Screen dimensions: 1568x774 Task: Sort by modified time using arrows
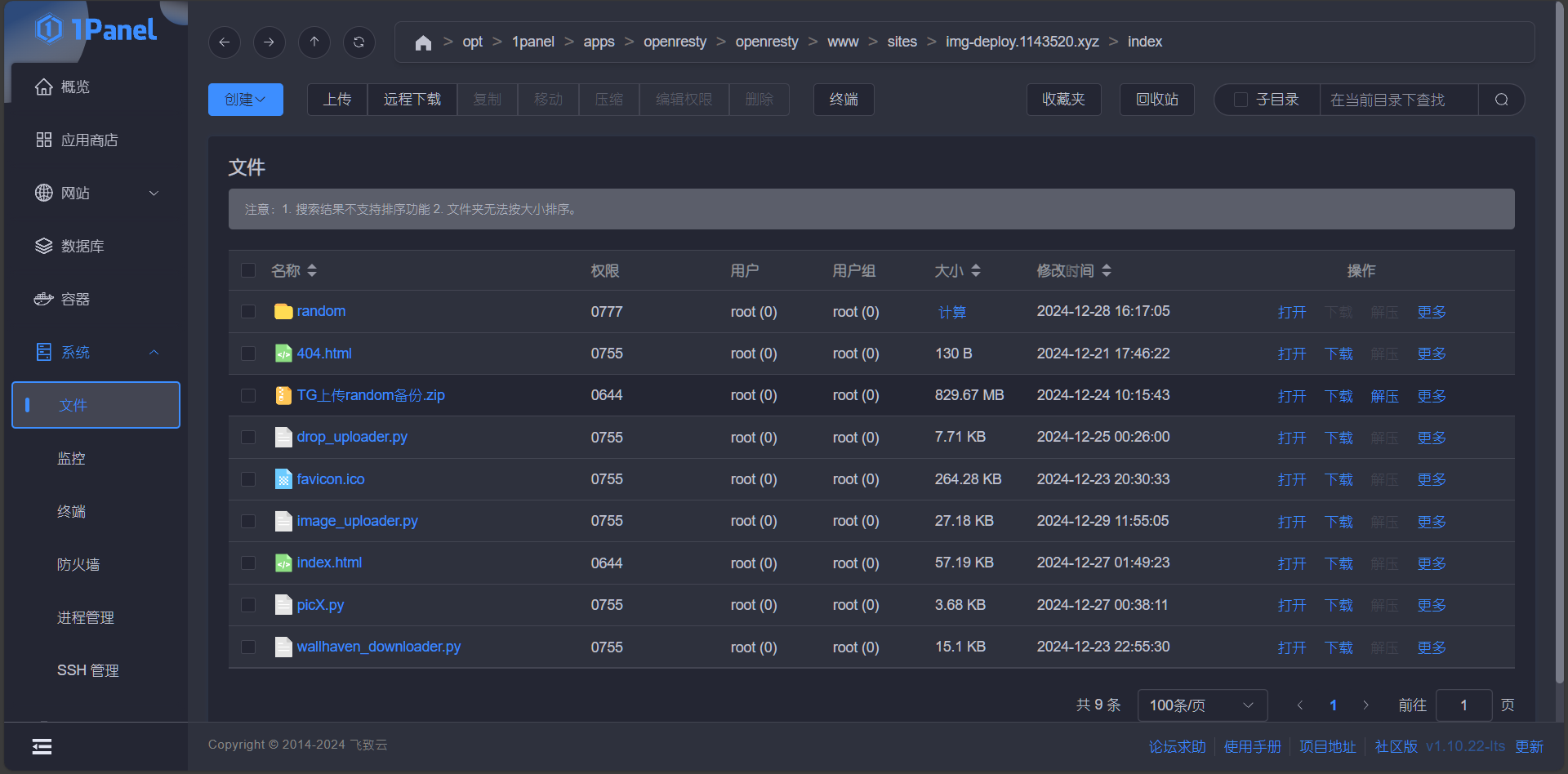point(1107,270)
